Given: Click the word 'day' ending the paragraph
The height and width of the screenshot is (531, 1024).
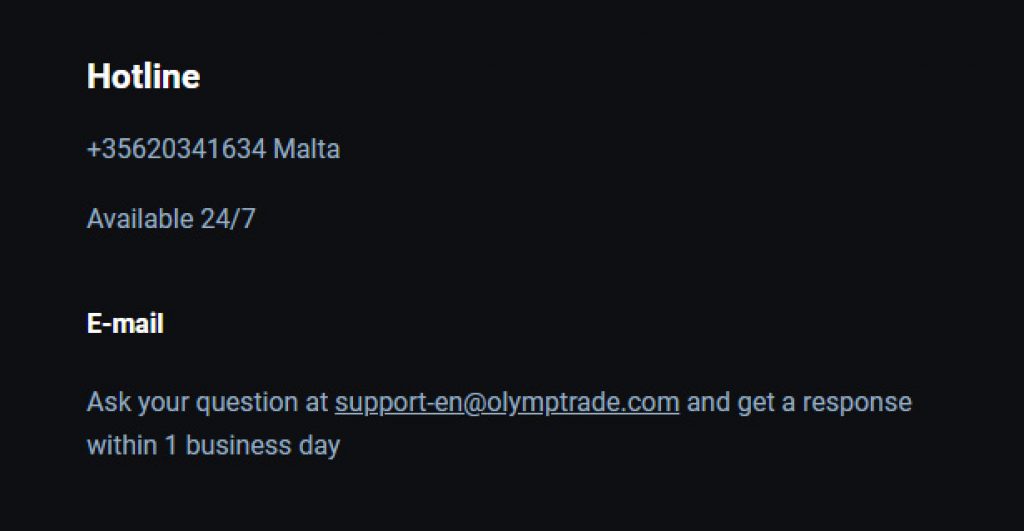Looking at the screenshot, I should pyautogui.click(x=319, y=447).
